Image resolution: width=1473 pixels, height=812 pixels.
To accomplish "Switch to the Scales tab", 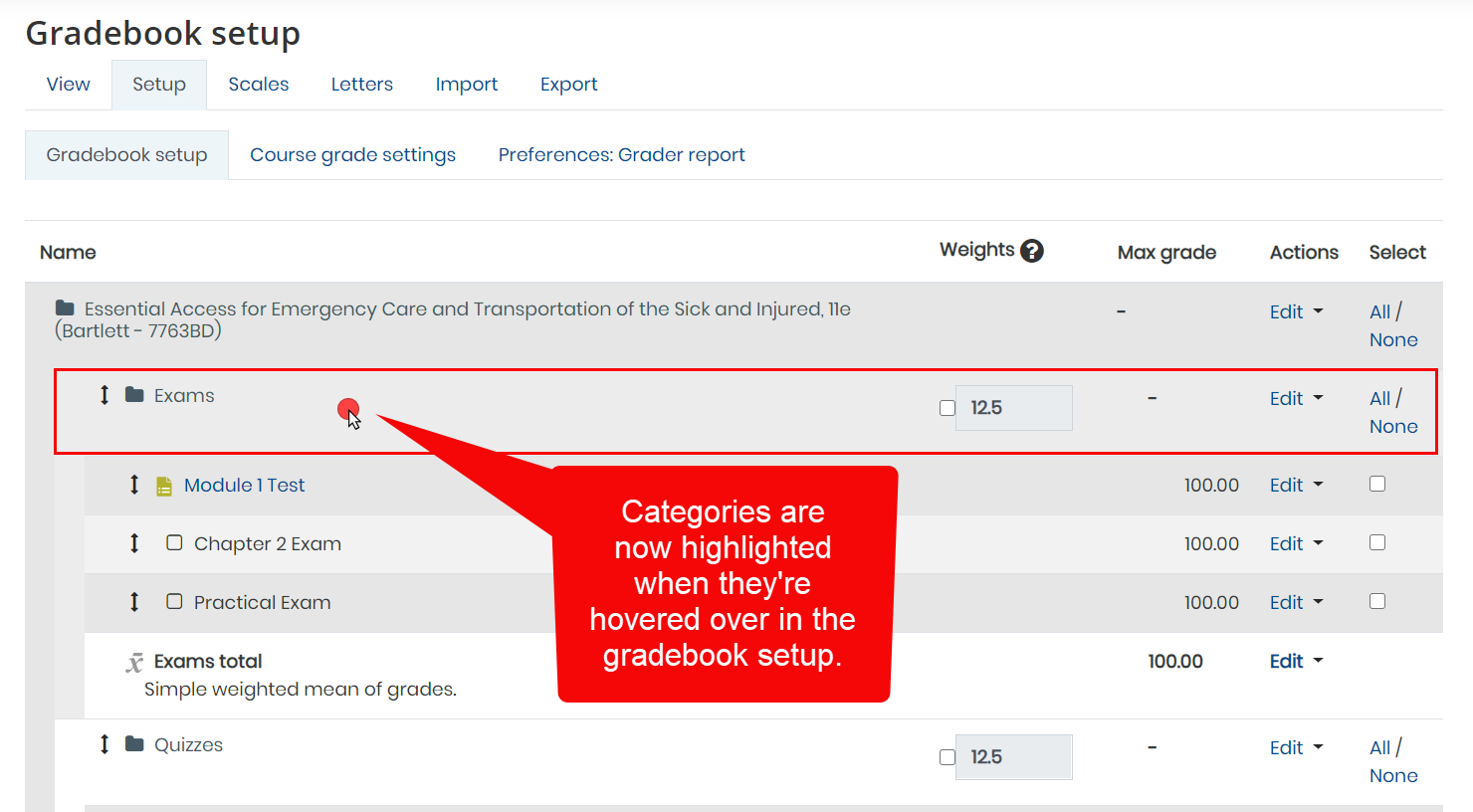I will pyautogui.click(x=258, y=84).
